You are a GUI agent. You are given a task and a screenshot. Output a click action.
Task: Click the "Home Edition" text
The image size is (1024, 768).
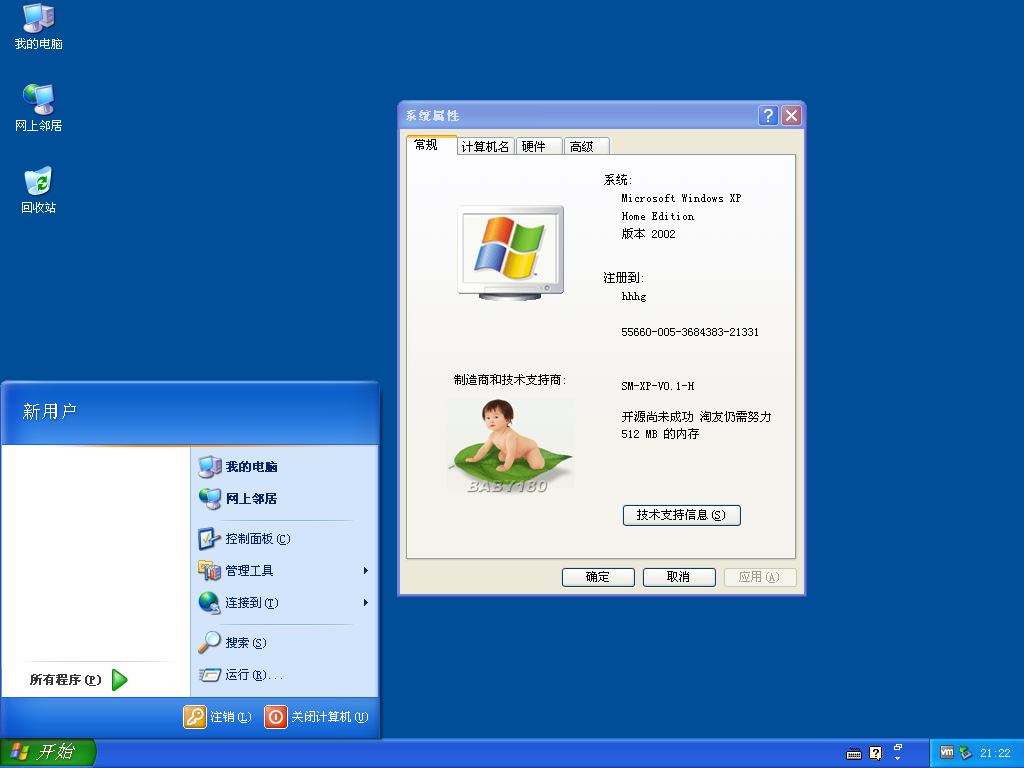coord(658,216)
